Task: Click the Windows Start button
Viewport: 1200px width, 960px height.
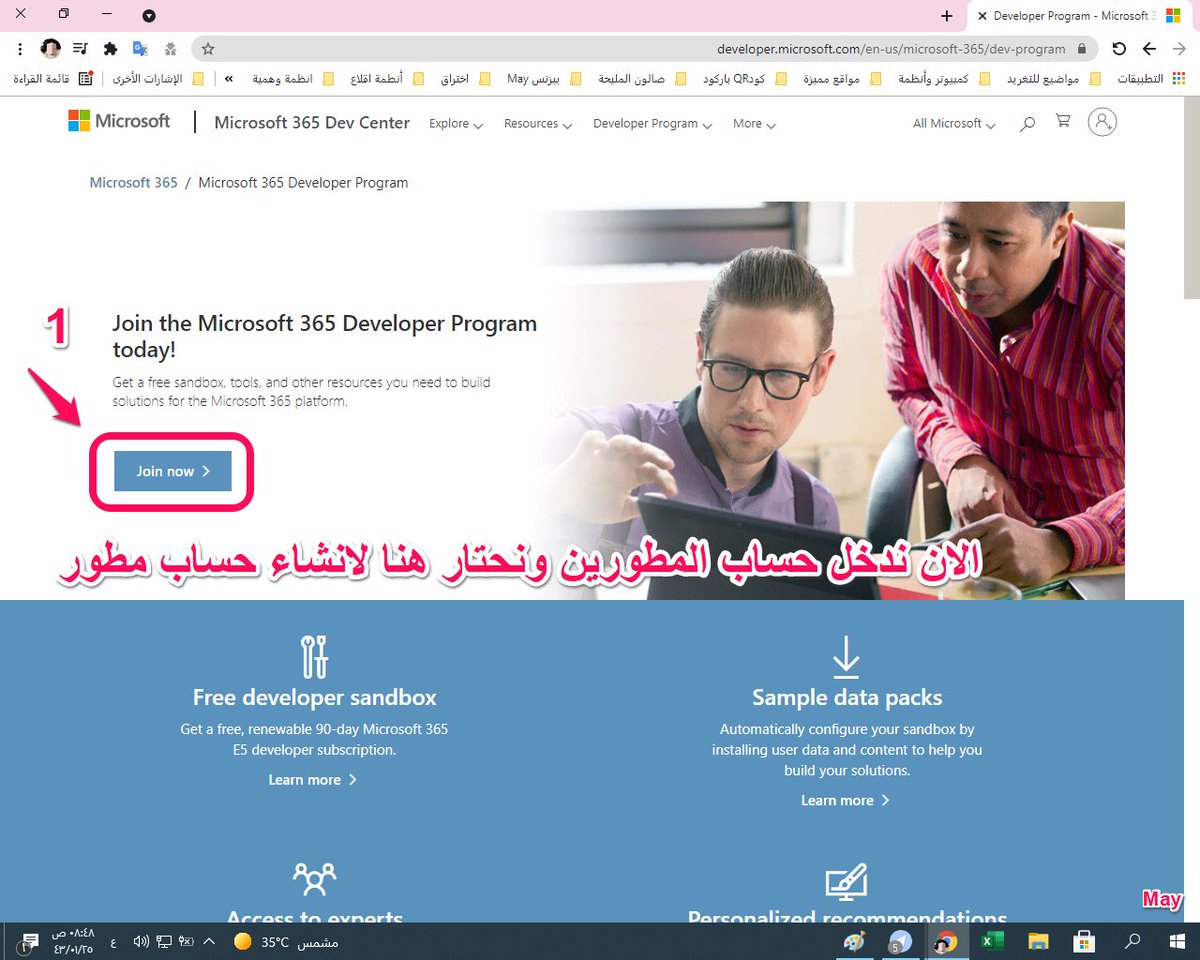Action: coord(1177,941)
